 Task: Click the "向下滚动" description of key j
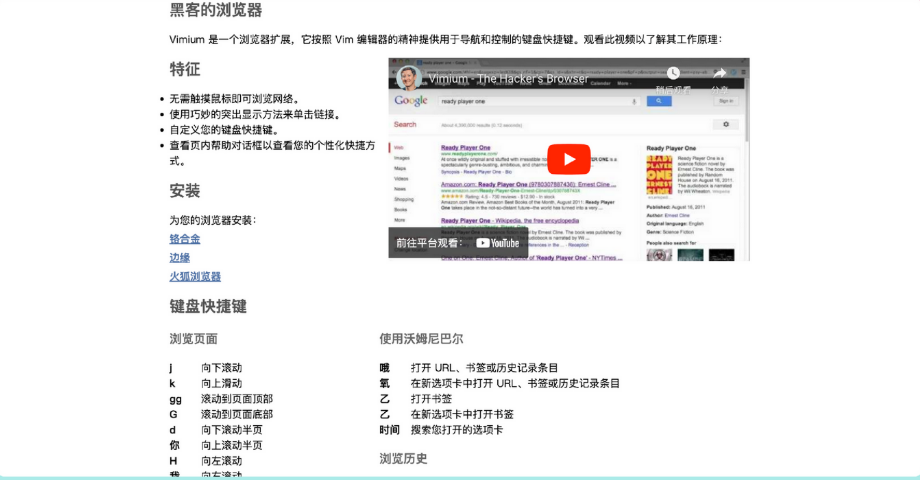pos(222,368)
